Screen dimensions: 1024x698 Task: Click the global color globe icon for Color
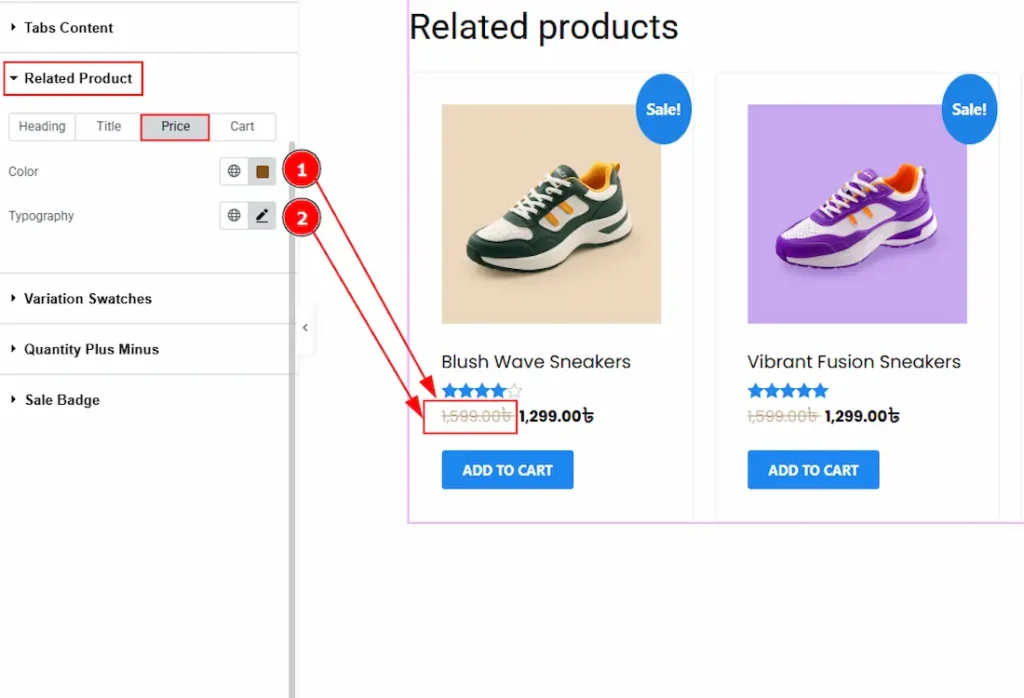pyautogui.click(x=234, y=172)
